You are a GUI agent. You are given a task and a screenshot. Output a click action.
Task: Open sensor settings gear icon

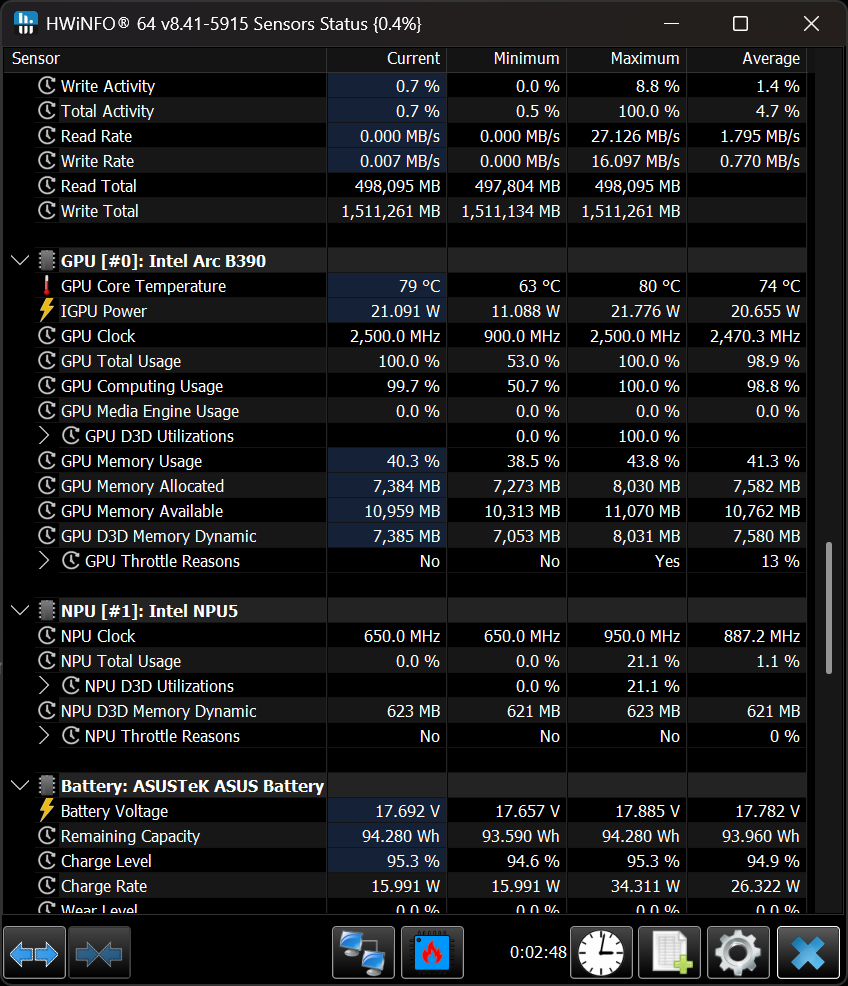click(x=738, y=953)
